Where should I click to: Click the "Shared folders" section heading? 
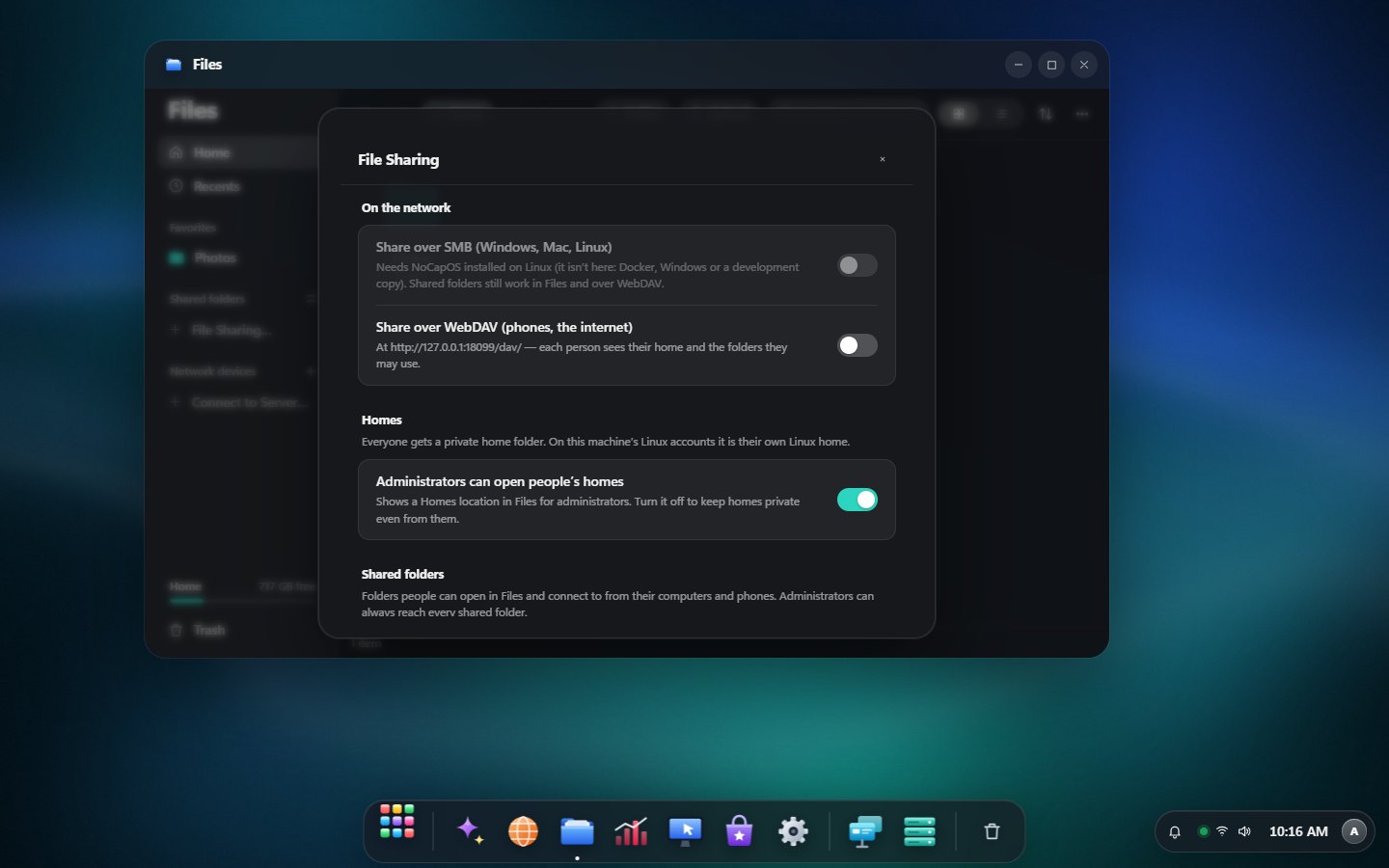pos(403,574)
